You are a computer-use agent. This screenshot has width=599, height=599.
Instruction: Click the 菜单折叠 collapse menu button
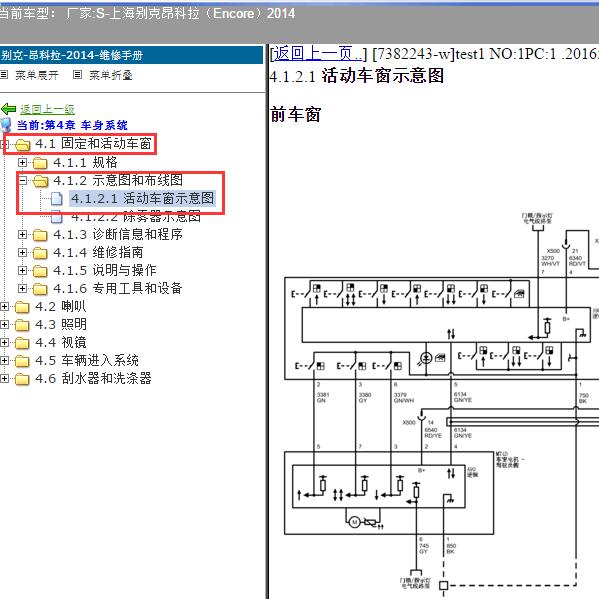(x=111, y=75)
